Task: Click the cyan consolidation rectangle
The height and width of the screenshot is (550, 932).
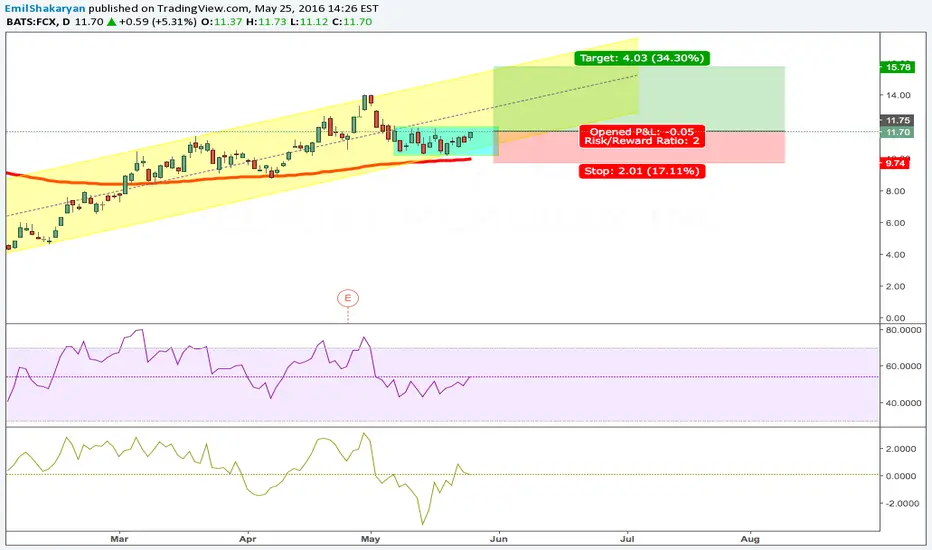Action: [446, 142]
